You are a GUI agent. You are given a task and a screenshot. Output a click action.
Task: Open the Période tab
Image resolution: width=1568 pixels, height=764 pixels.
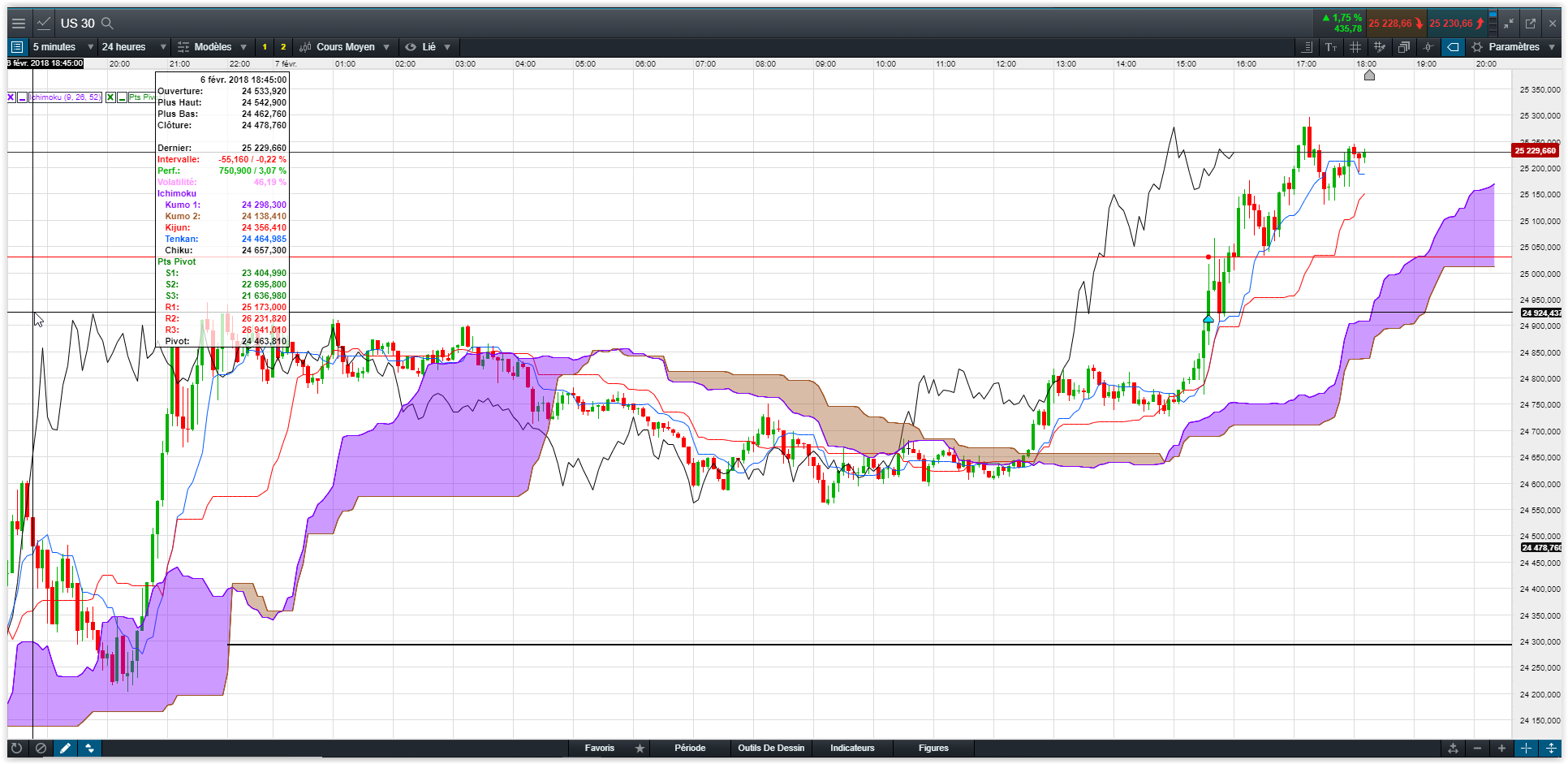click(x=690, y=748)
